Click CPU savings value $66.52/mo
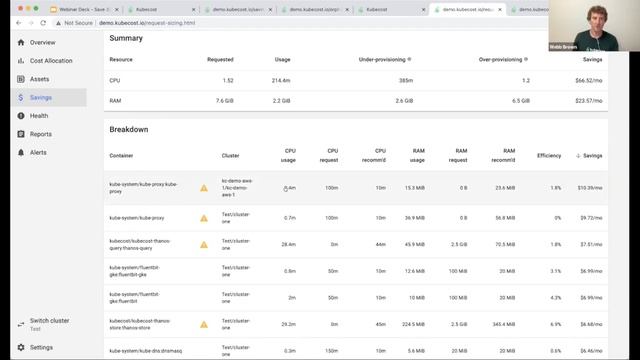 click(x=589, y=81)
